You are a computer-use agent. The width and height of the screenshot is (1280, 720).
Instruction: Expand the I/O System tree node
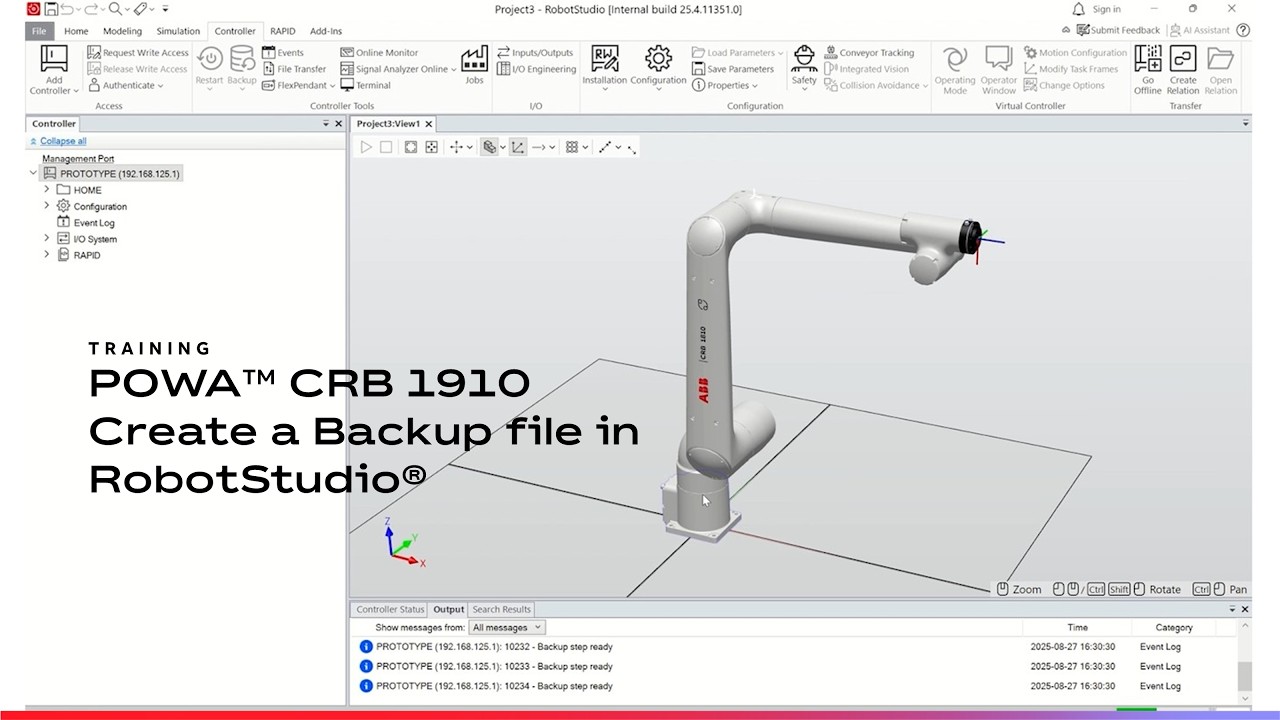46,238
